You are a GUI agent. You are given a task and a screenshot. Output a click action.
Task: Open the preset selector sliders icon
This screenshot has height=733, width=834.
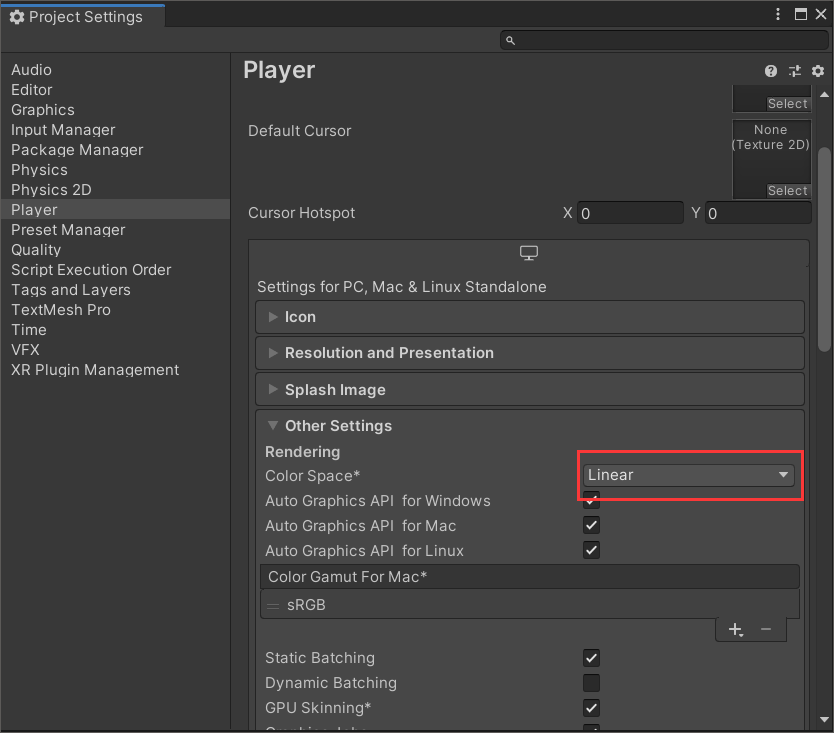click(x=795, y=71)
